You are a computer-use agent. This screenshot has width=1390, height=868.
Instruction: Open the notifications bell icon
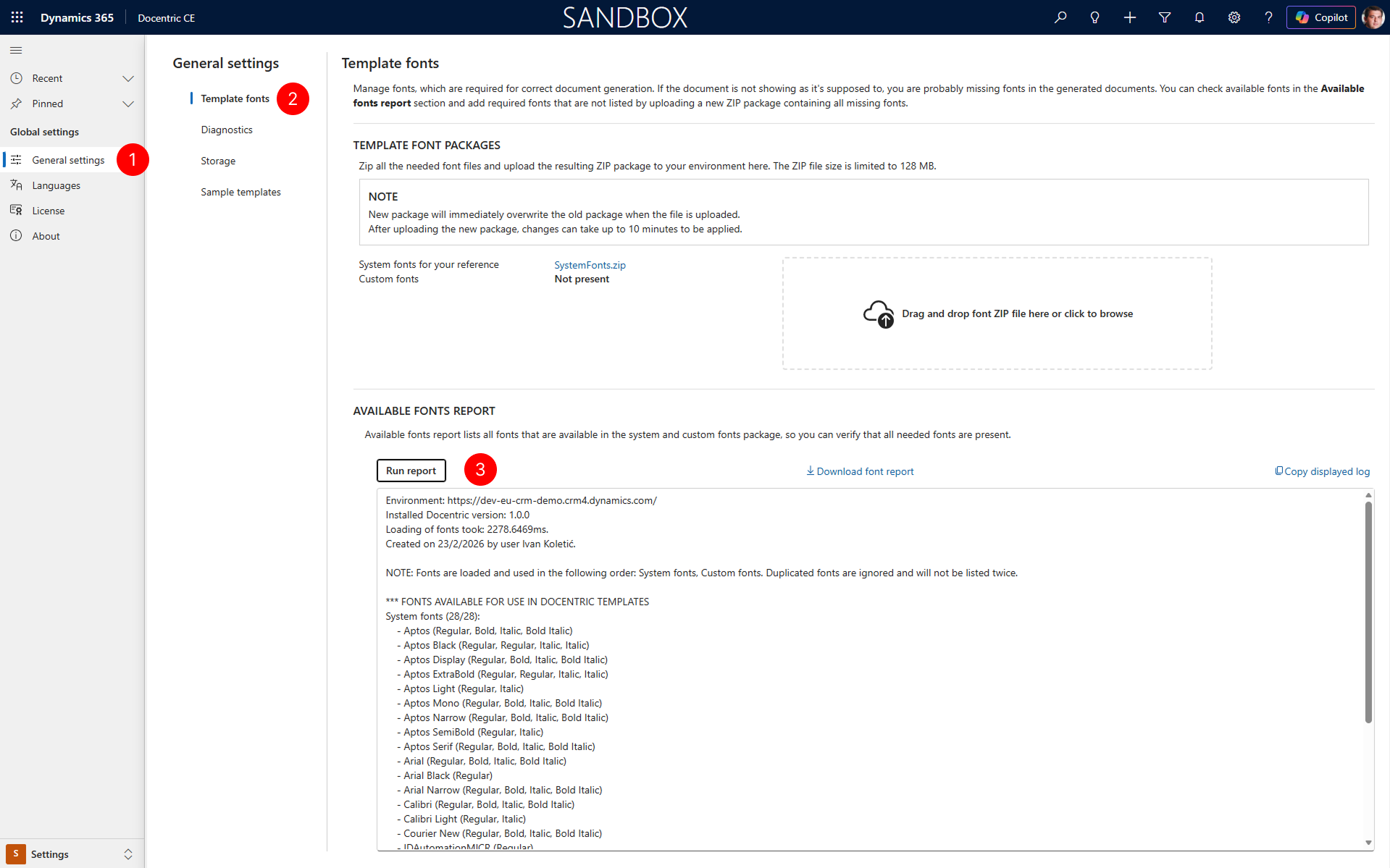coord(1199,17)
